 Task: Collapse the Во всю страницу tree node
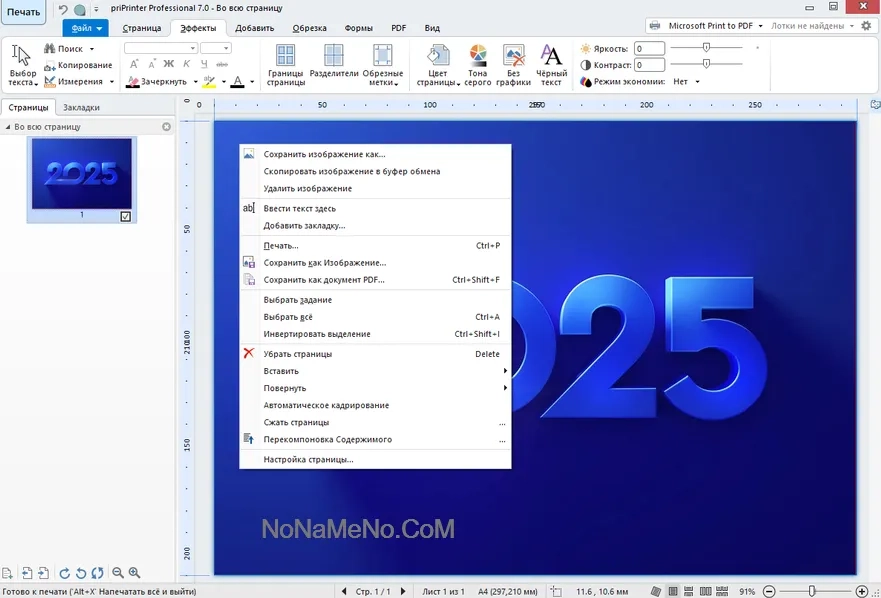click(x=7, y=127)
